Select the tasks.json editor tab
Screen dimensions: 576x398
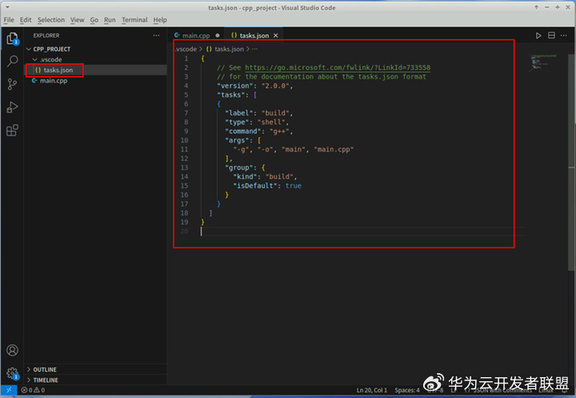[x=253, y=36]
